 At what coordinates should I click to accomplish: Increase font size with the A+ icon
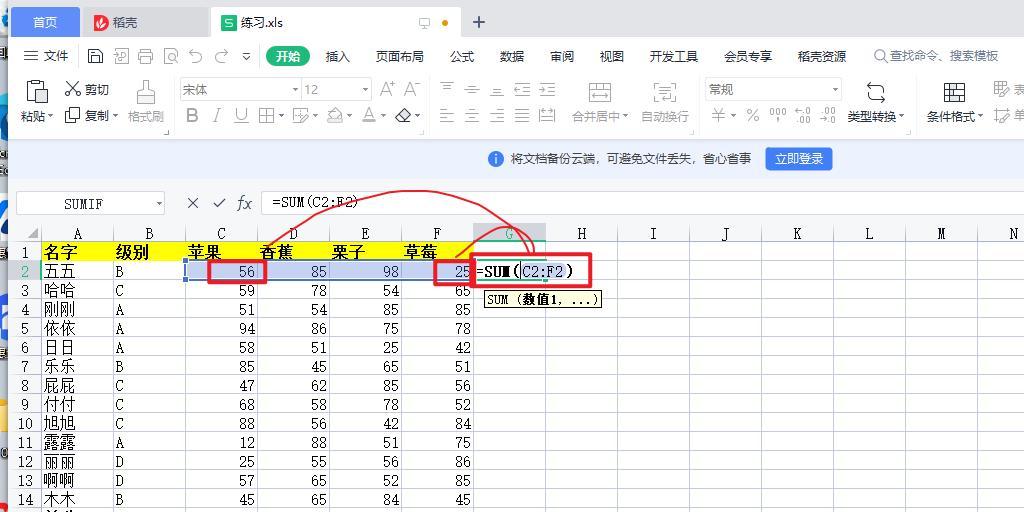(387, 89)
